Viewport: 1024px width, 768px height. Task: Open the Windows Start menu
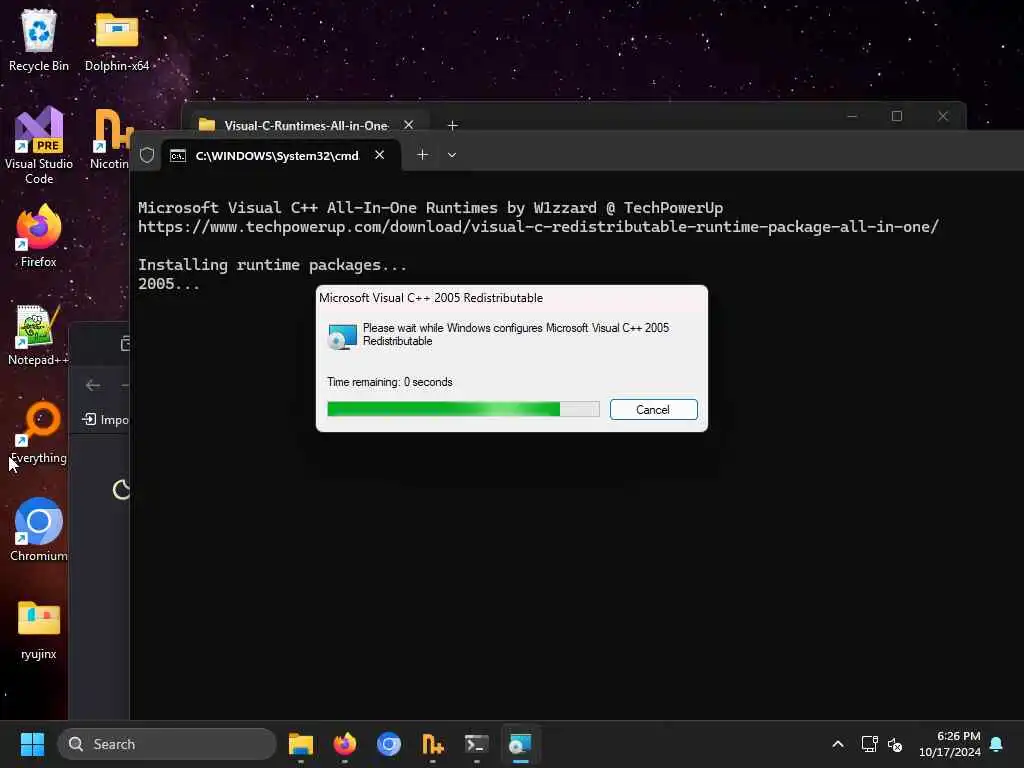(32, 744)
